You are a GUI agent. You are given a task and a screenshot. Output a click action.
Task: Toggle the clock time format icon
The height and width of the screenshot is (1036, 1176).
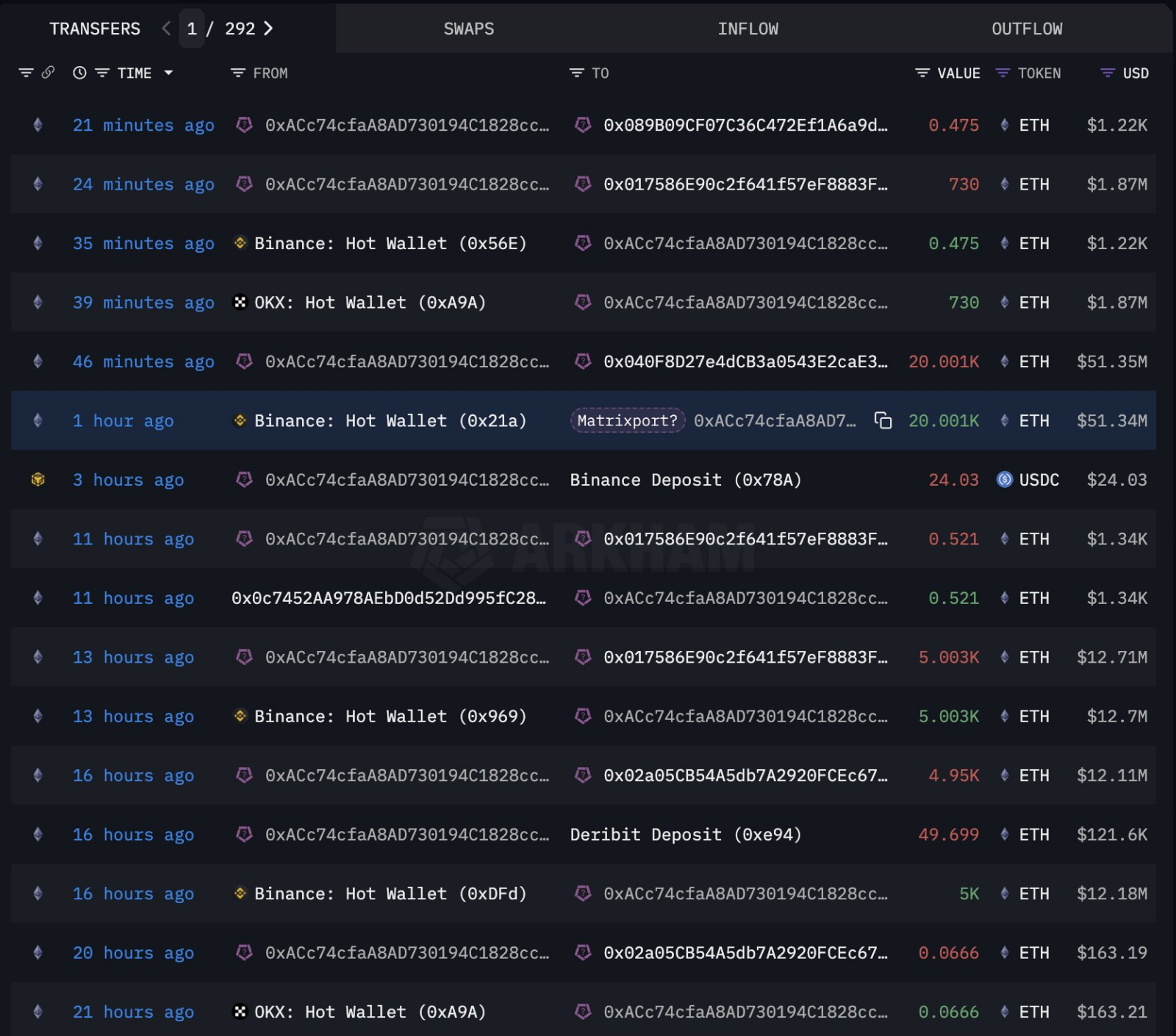[80, 73]
